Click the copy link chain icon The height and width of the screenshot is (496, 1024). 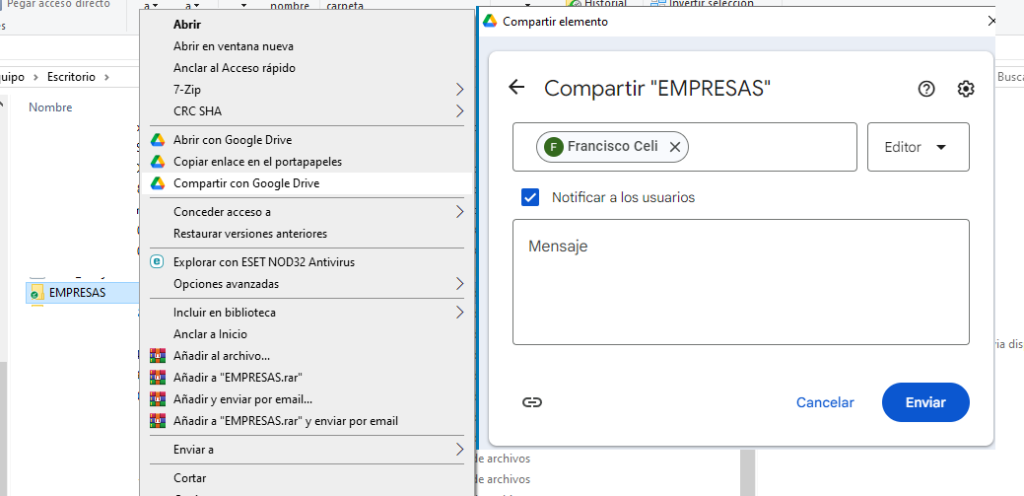click(532, 402)
